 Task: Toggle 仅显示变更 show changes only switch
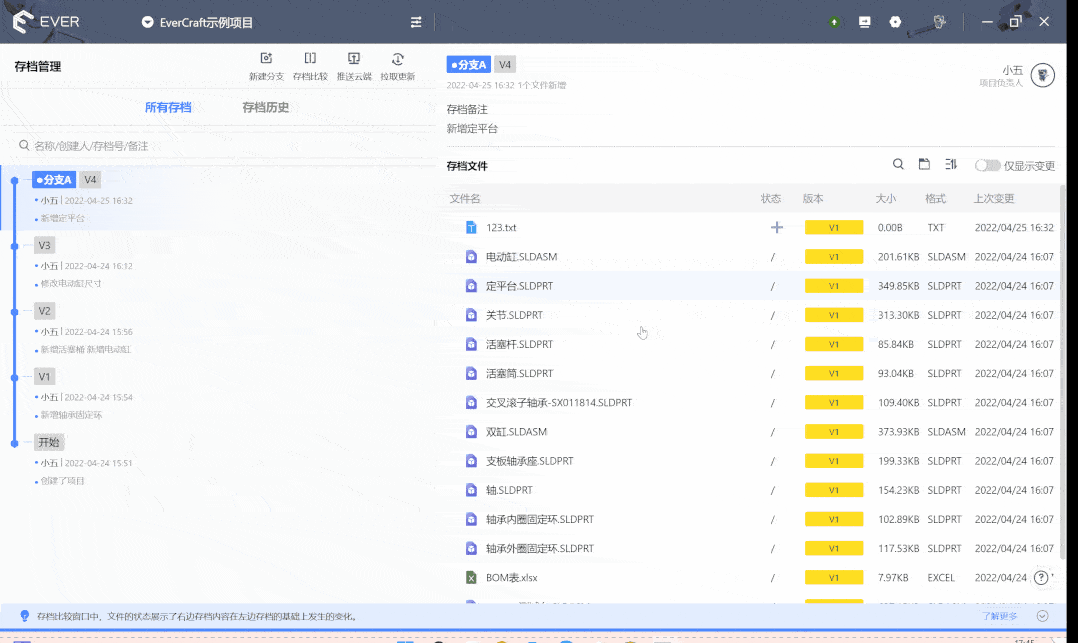click(x=987, y=165)
